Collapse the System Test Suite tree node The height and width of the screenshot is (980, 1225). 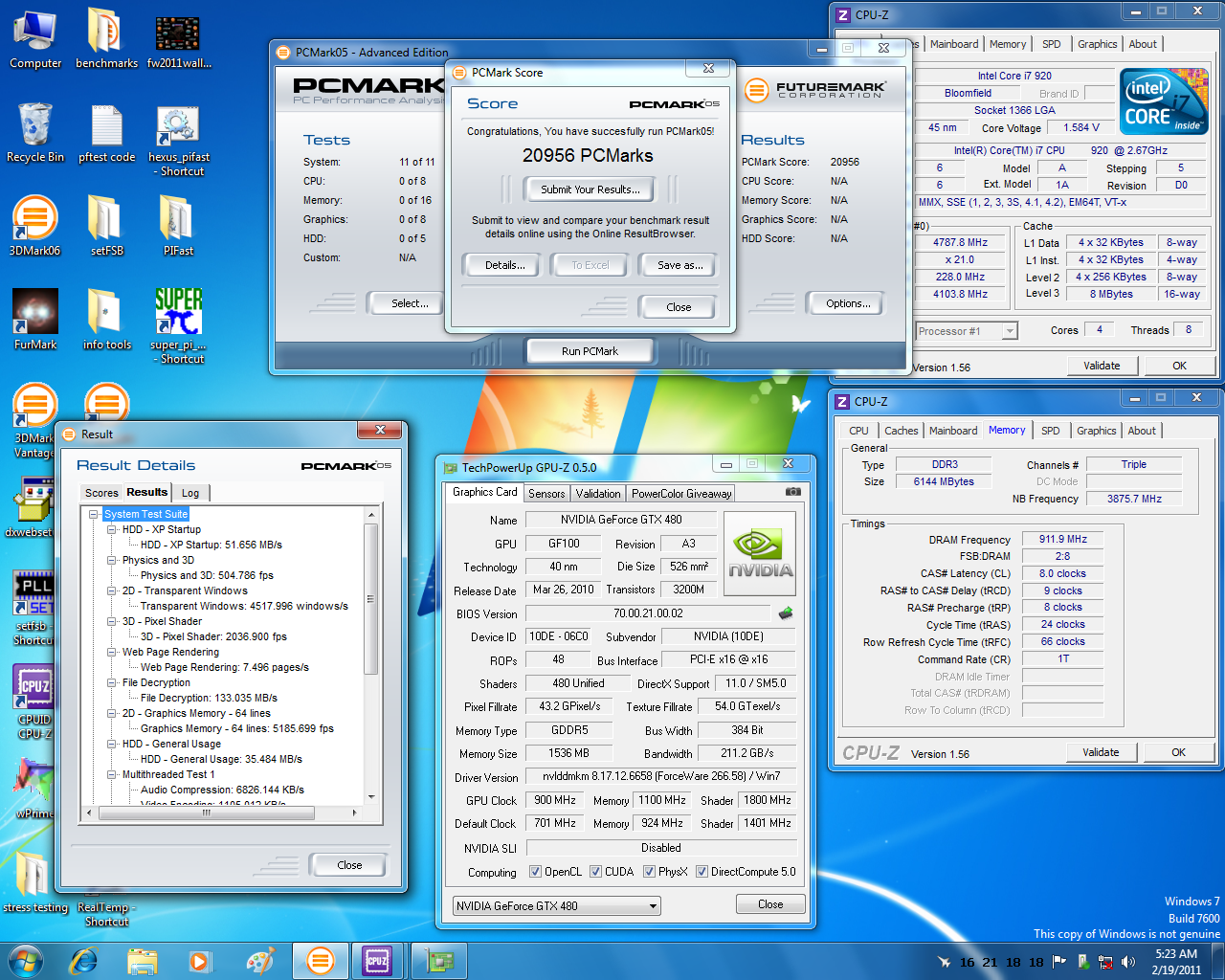(x=95, y=514)
